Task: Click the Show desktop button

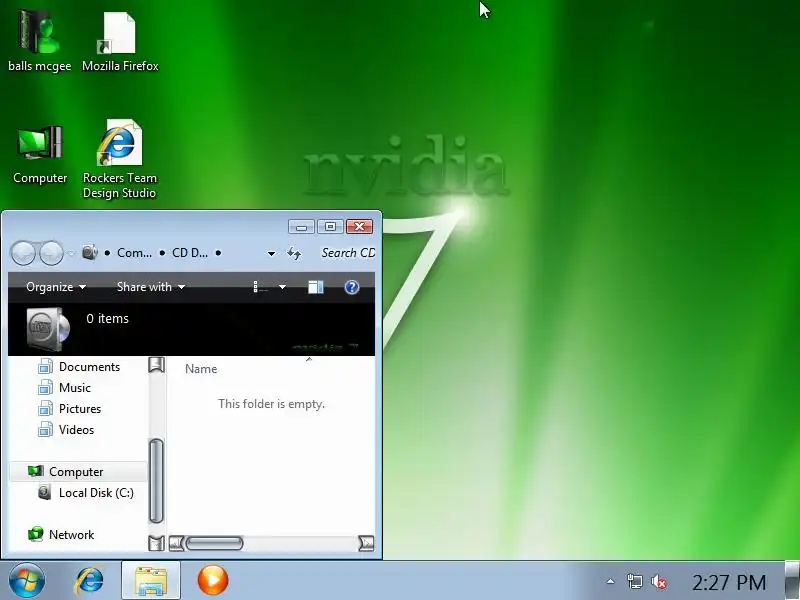Action: click(x=792, y=581)
